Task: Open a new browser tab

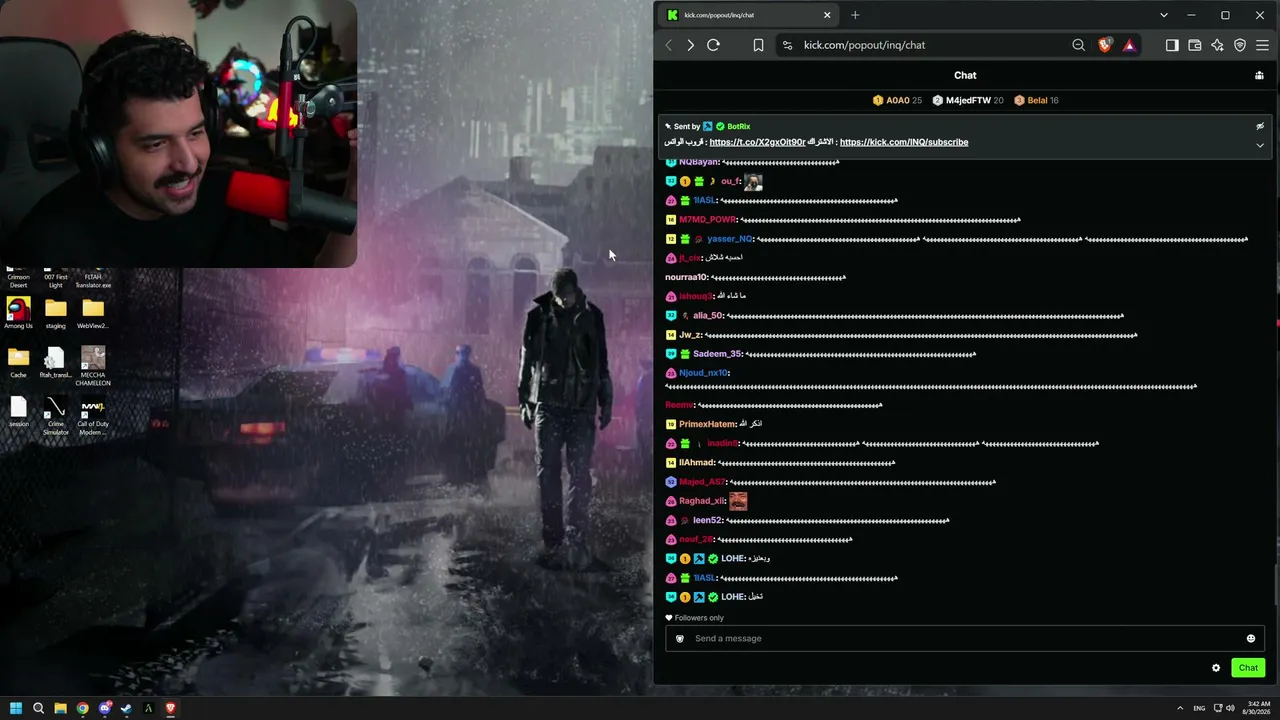Action: [x=855, y=15]
